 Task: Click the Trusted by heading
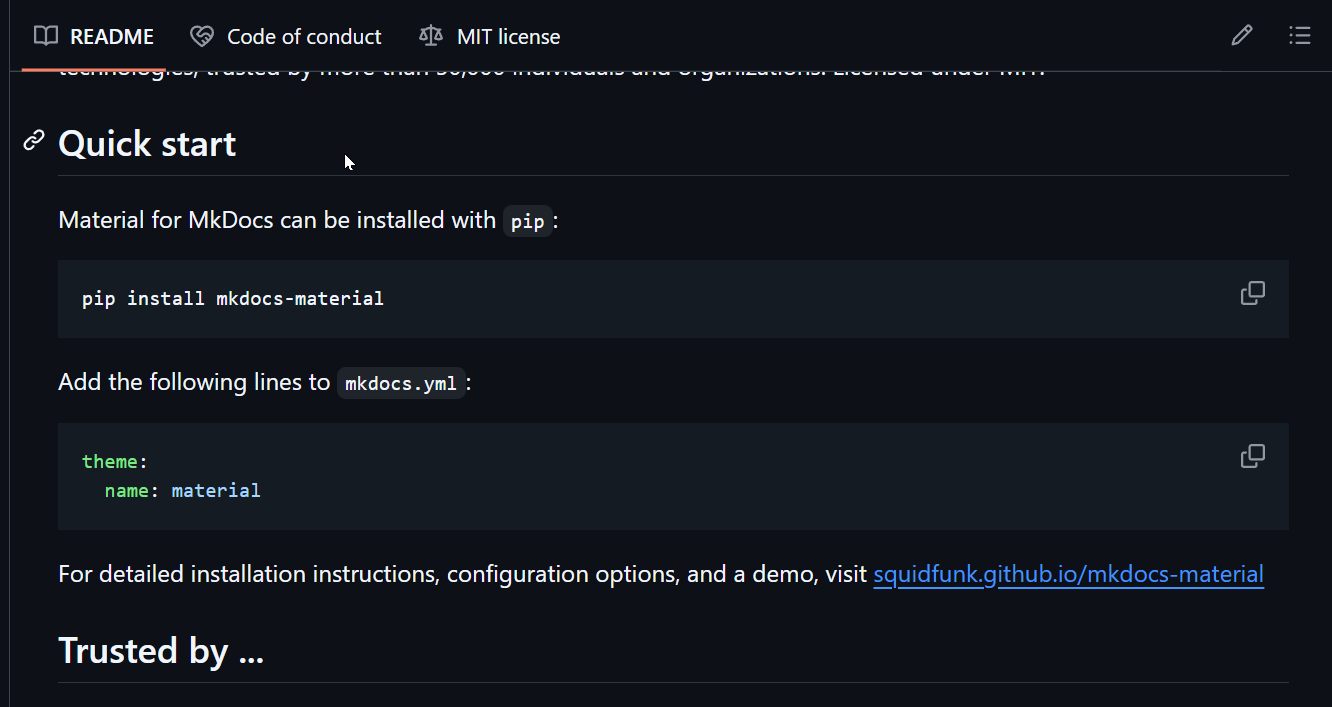pos(161,651)
